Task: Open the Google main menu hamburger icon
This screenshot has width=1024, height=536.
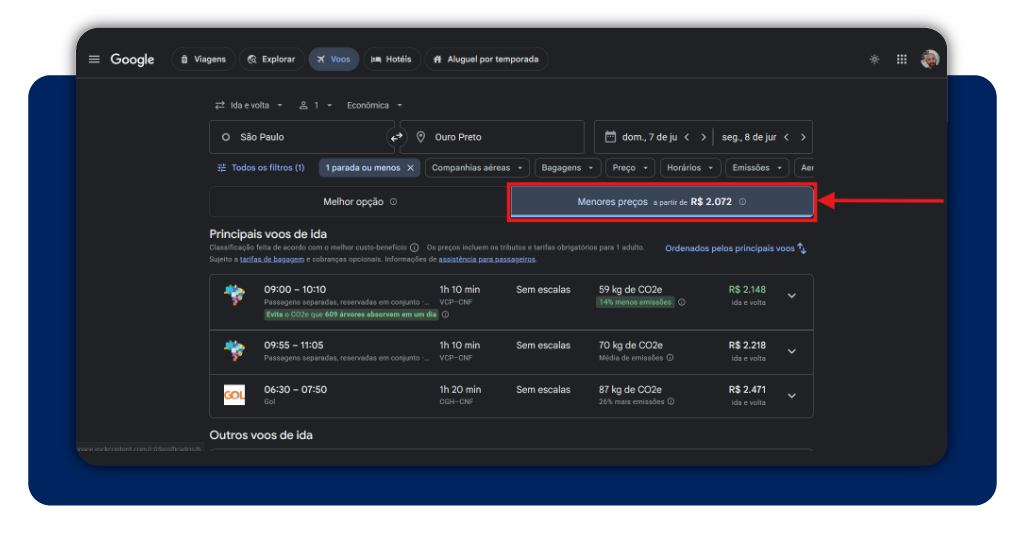Action: [x=94, y=59]
